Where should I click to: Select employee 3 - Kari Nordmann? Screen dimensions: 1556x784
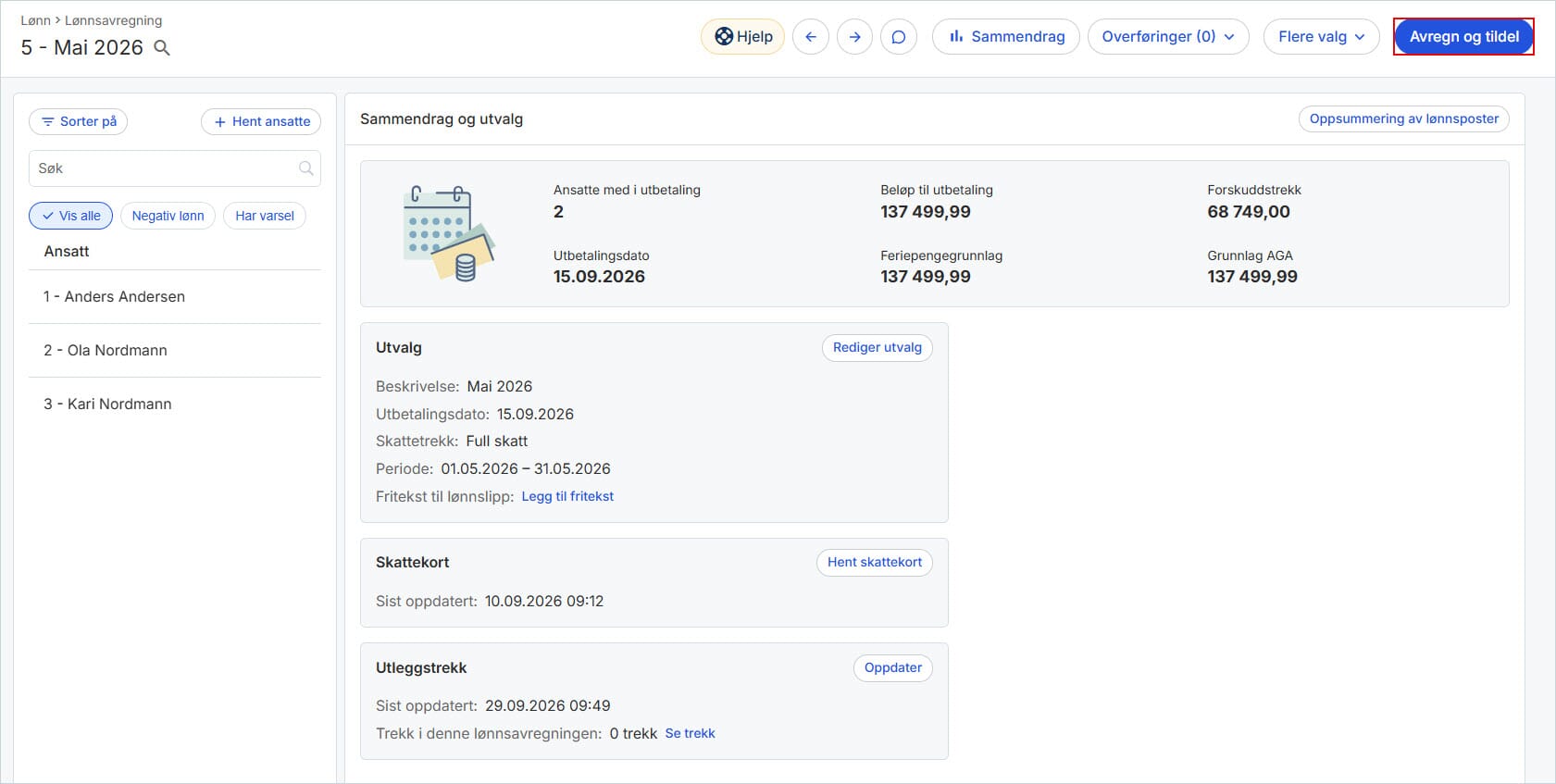point(175,404)
